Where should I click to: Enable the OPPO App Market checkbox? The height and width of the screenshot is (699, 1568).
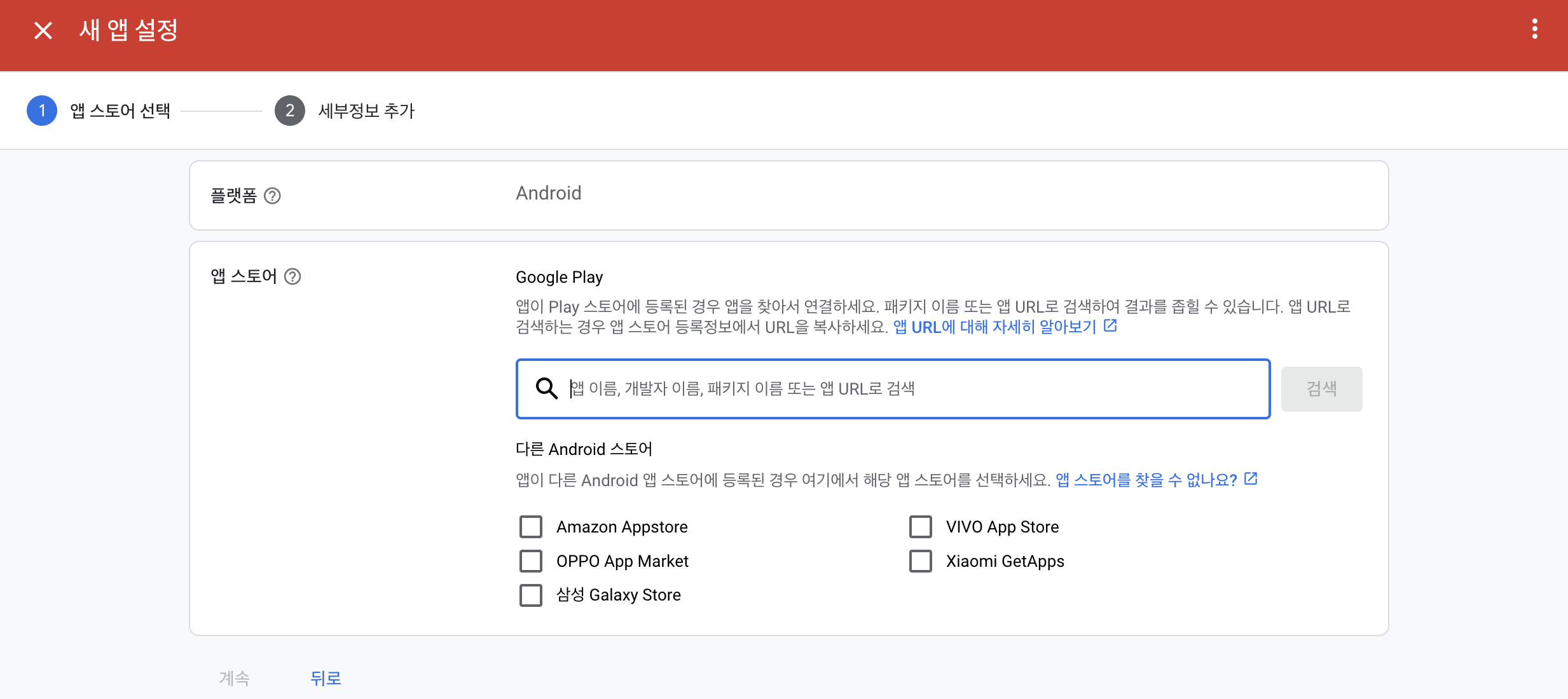point(531,561)
